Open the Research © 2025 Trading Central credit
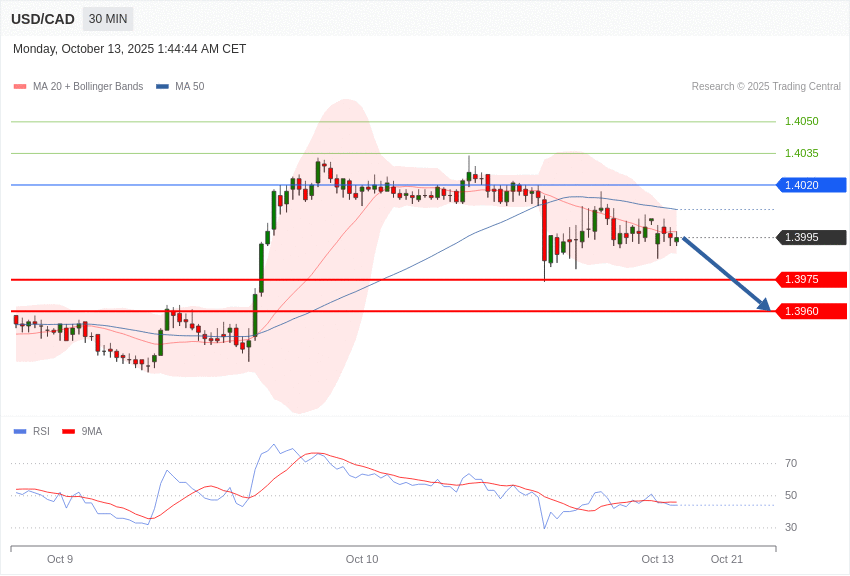Image resolution: width=850 pixels, height=576 pixels. point(766,87)
